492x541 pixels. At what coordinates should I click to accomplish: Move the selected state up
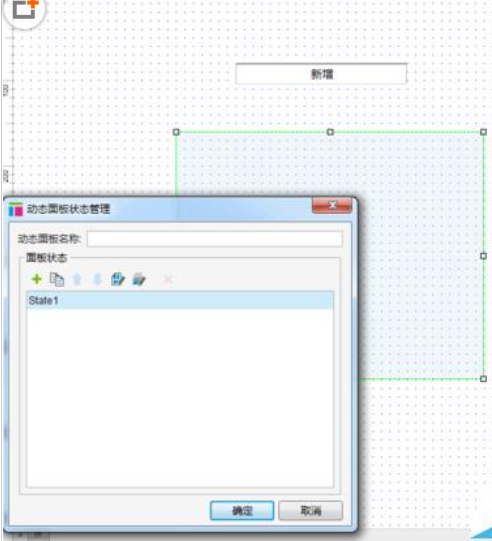[77, 279]
